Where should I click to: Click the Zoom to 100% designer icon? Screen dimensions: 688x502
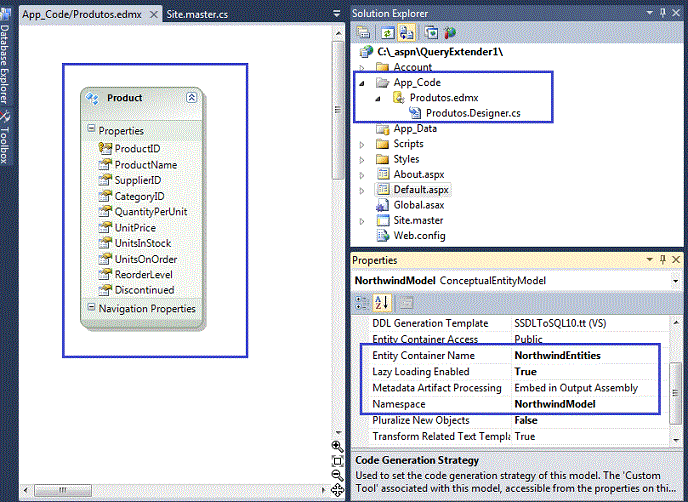[337, 461]
